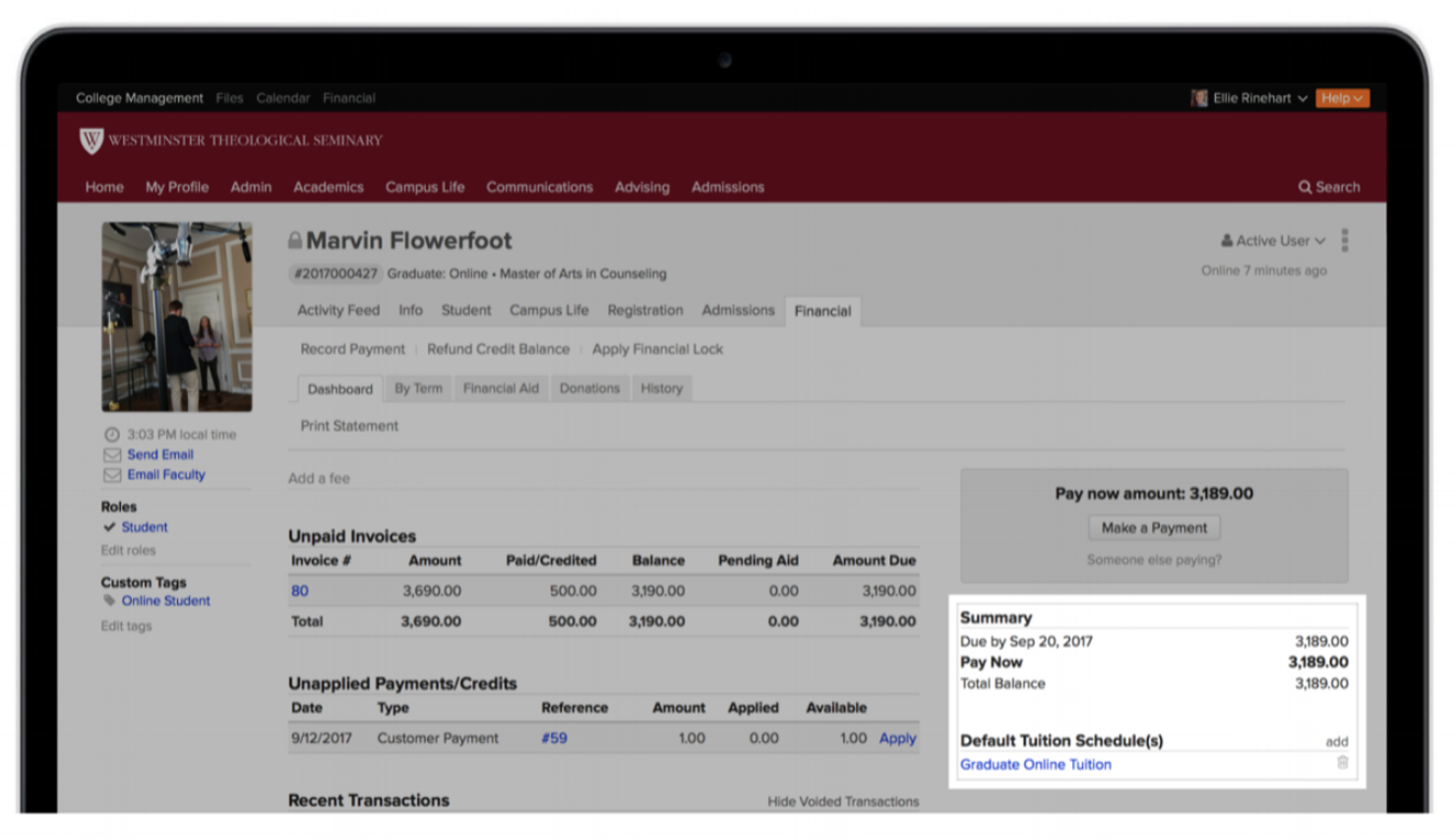The height and width of the screenshot is (840, 1456).
Task: Switch to the profile Admissions tab
Action: pos(738,310)
